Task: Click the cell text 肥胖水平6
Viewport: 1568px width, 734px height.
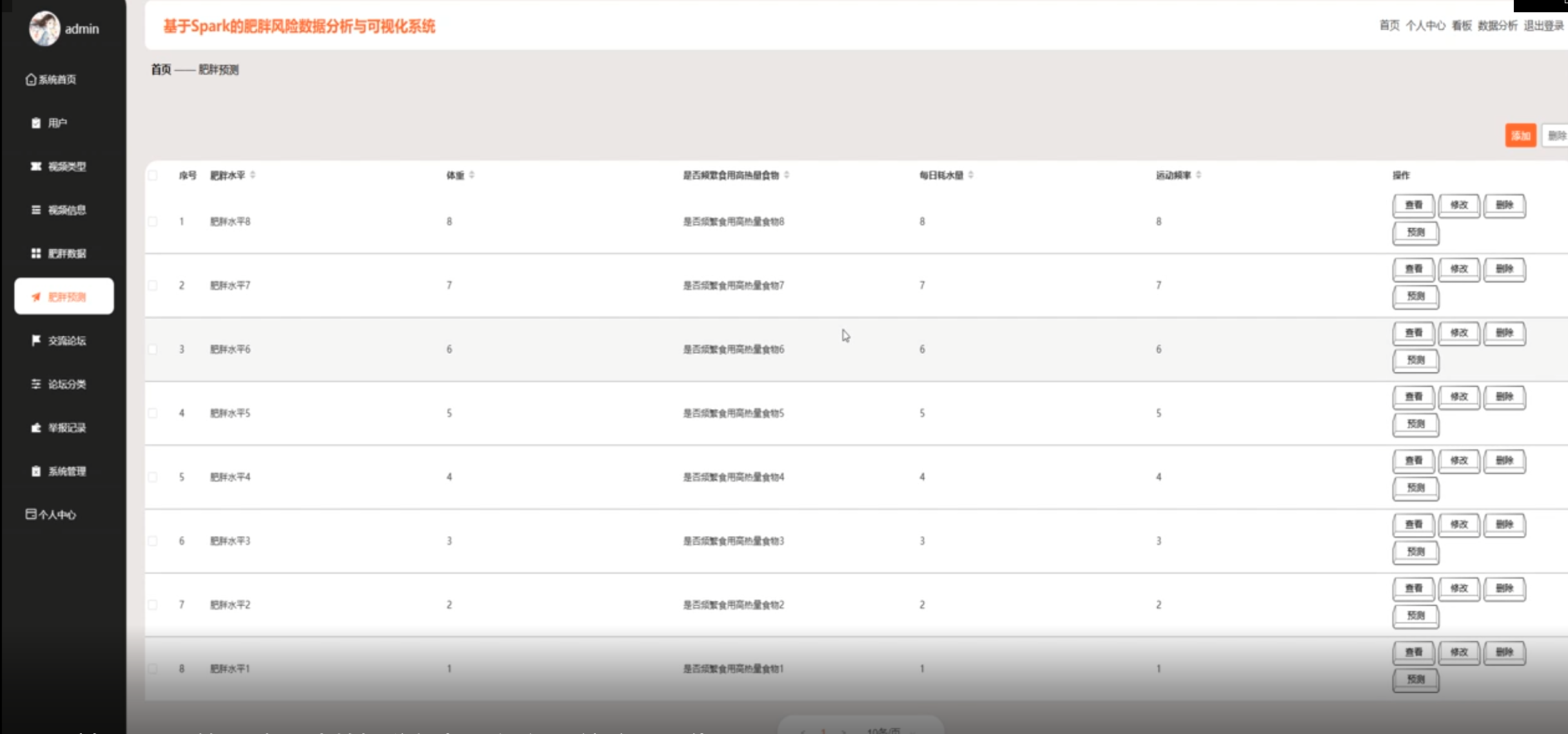Action: (230, 349)
